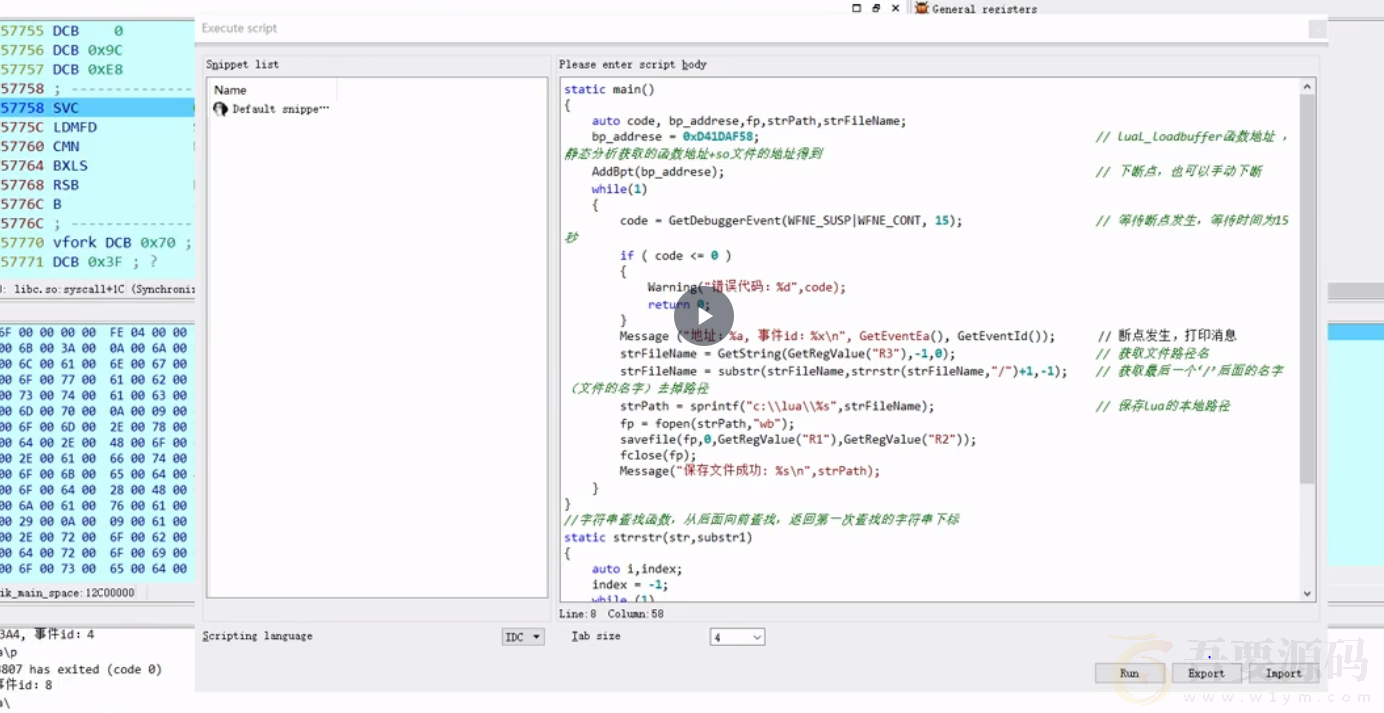Click the script body vertical scrollbar thumb
Image resolution: width=1384 pixels, height=713 pixels.
coord(1307,290)
